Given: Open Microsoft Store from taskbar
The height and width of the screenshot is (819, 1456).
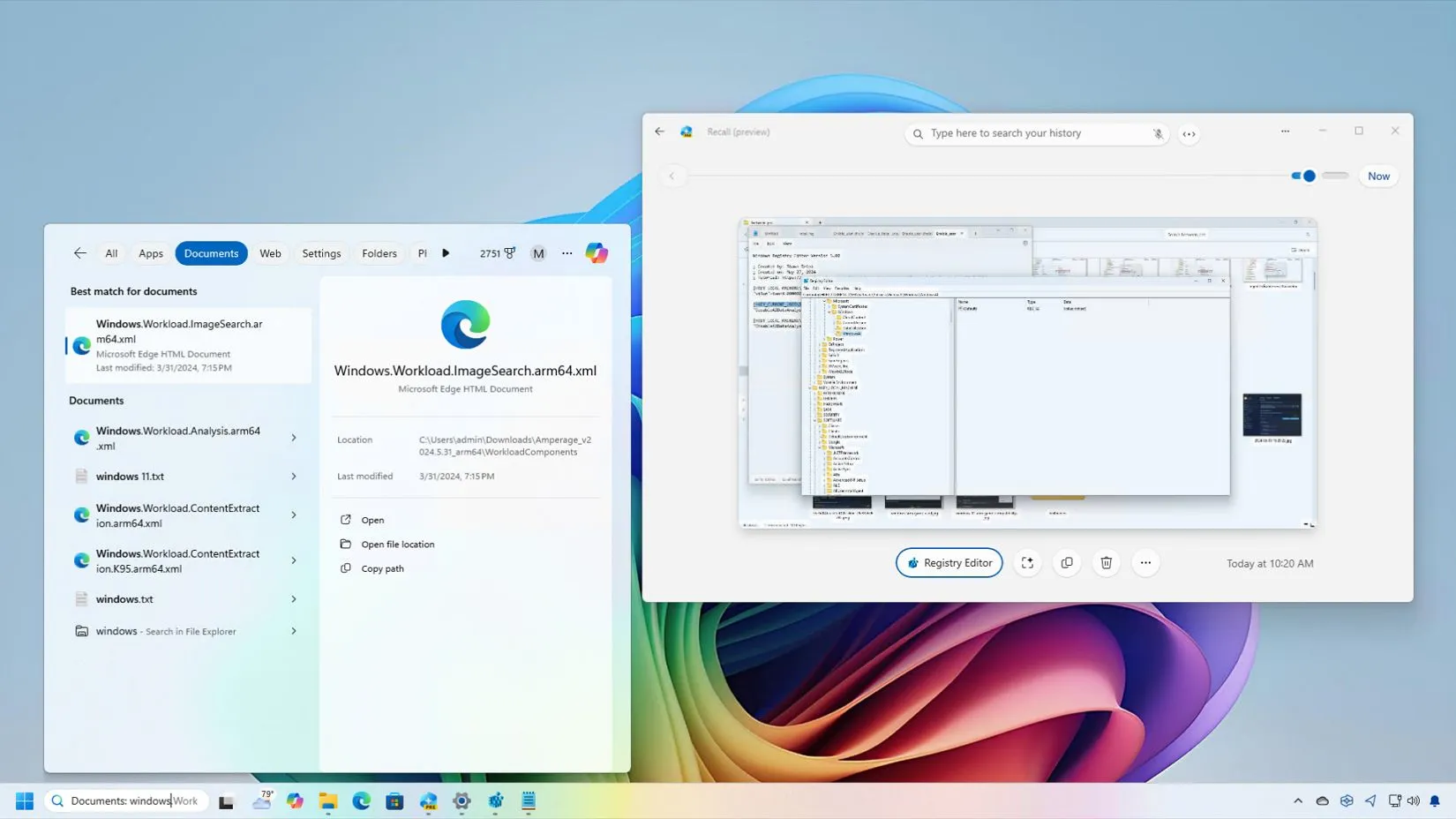Looking at the screenshot, I should point(394,800).
